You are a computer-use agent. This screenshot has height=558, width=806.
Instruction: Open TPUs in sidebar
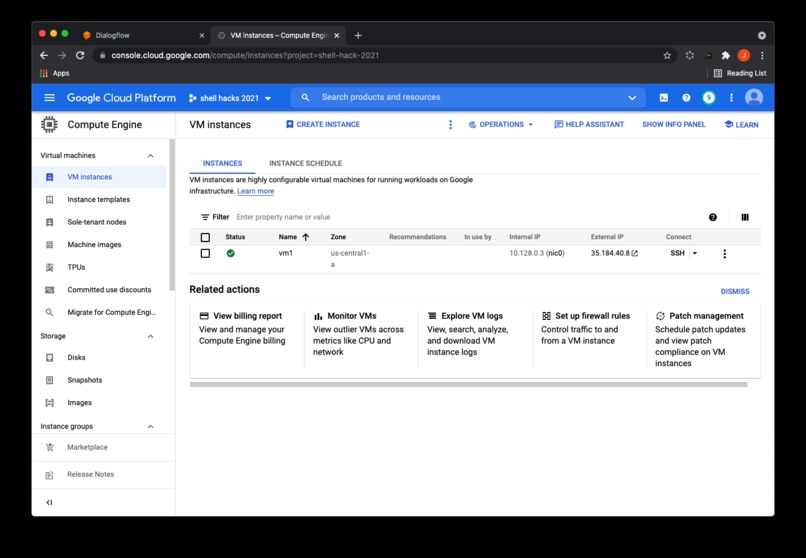click(x=100, y=267)
